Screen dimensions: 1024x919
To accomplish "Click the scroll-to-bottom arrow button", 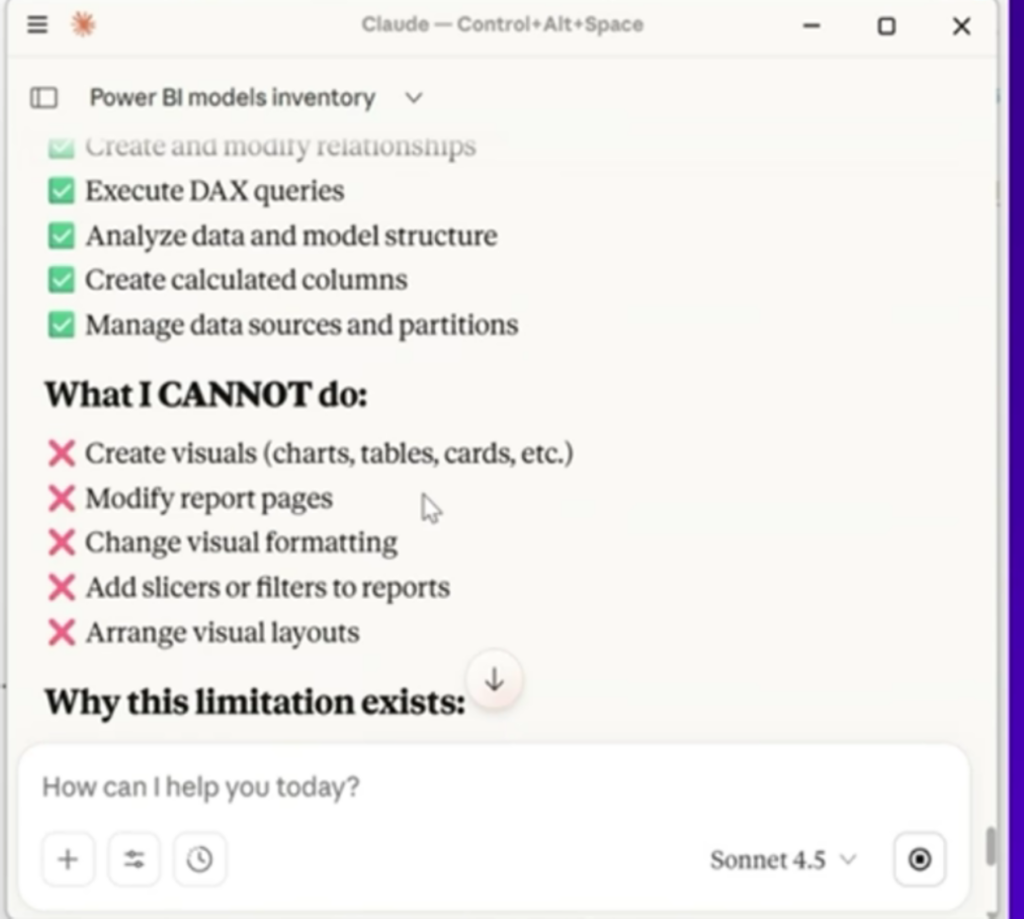I will pyautogui.click(x=494, y=680).
